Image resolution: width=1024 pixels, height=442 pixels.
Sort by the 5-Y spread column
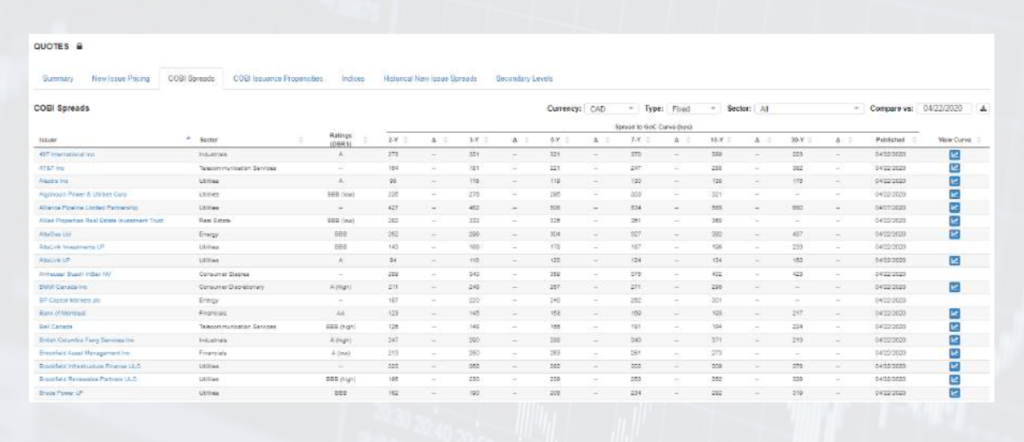558,140
